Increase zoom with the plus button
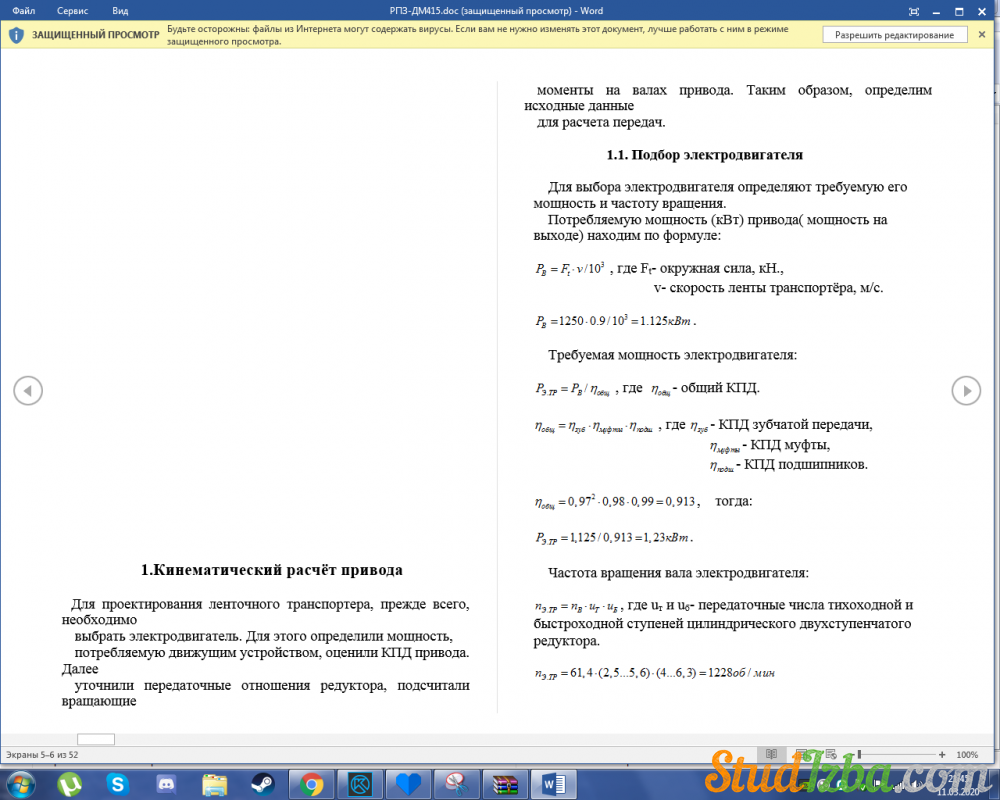The image size is (1000, 800). (941, 755)
